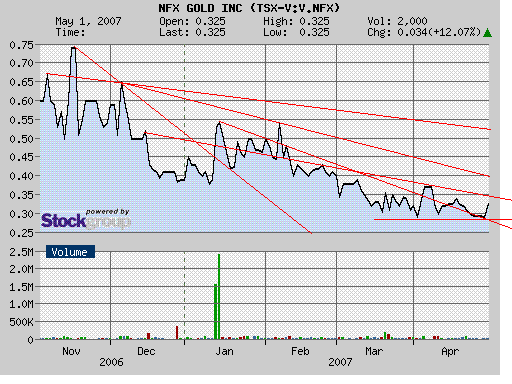Screen dimensions: 512x384
Task: Click the Low: 0.325 value
Action: tap(296, 32)
